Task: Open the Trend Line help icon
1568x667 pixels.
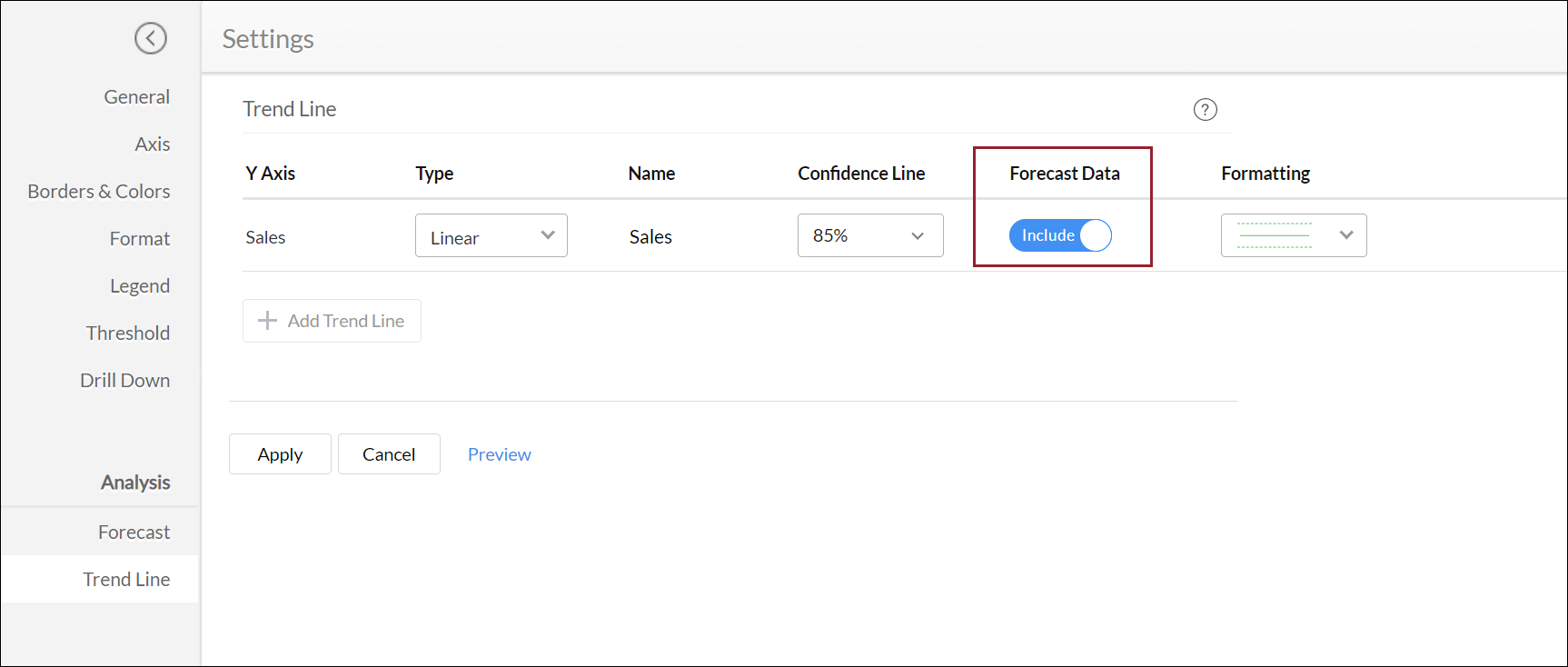Action: click(1205, 110)
